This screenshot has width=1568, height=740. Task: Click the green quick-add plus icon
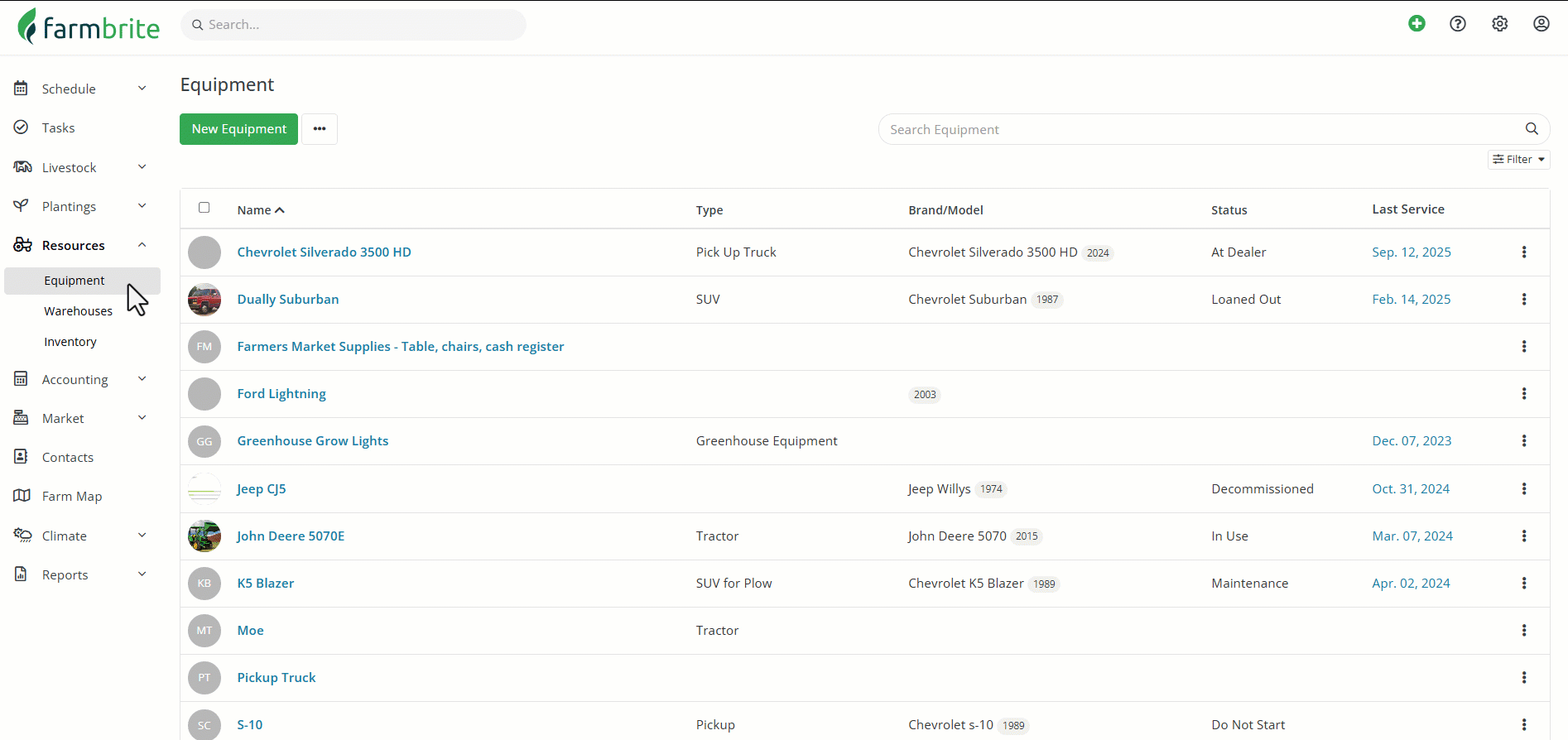coord(1416,24)
